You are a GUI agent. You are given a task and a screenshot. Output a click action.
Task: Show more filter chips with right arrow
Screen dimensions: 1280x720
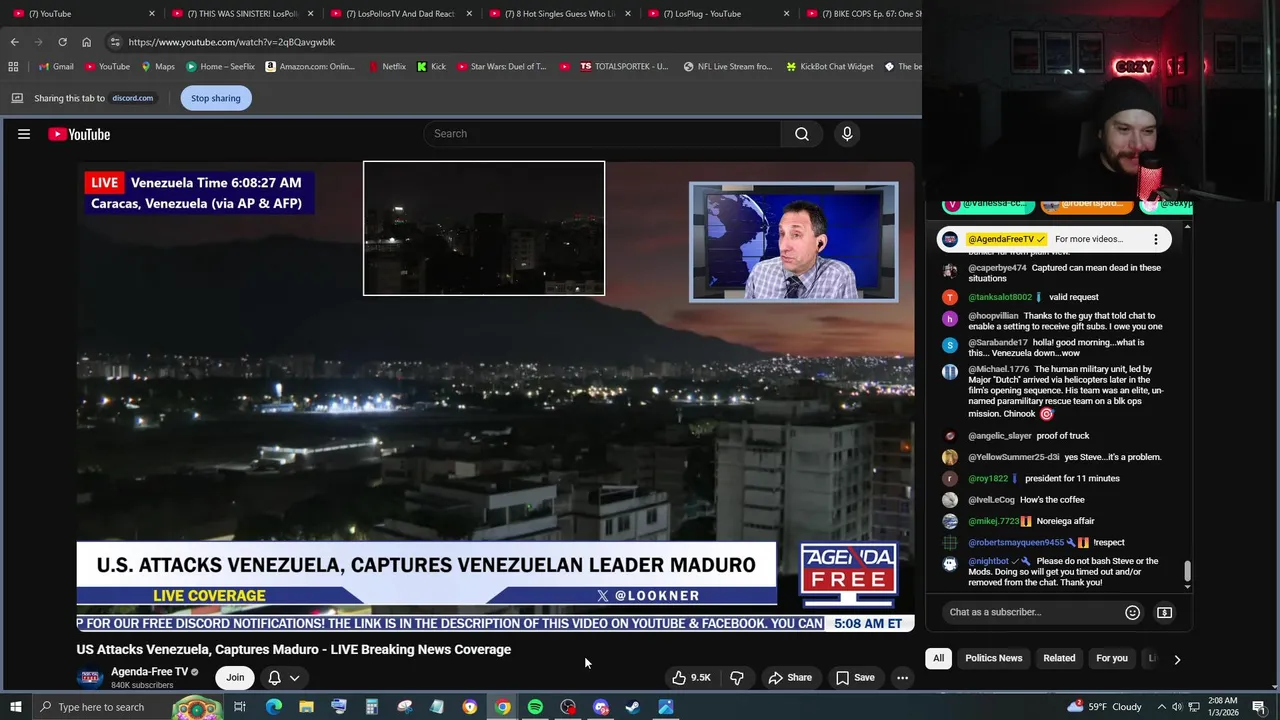pos(1177,659)
